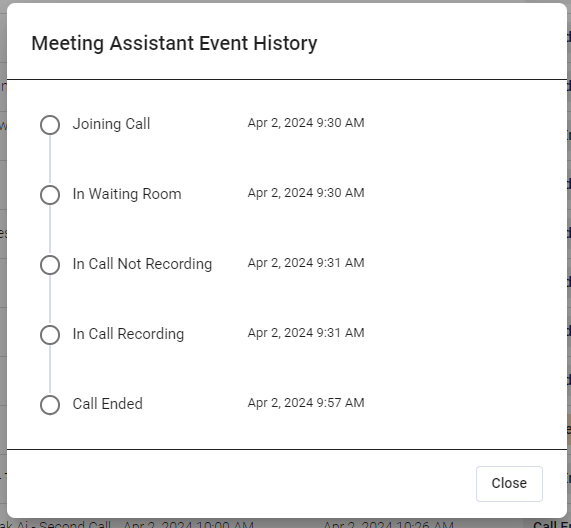
Task: Click the In Waiting Room timeline circle
Action: point(50,195)
